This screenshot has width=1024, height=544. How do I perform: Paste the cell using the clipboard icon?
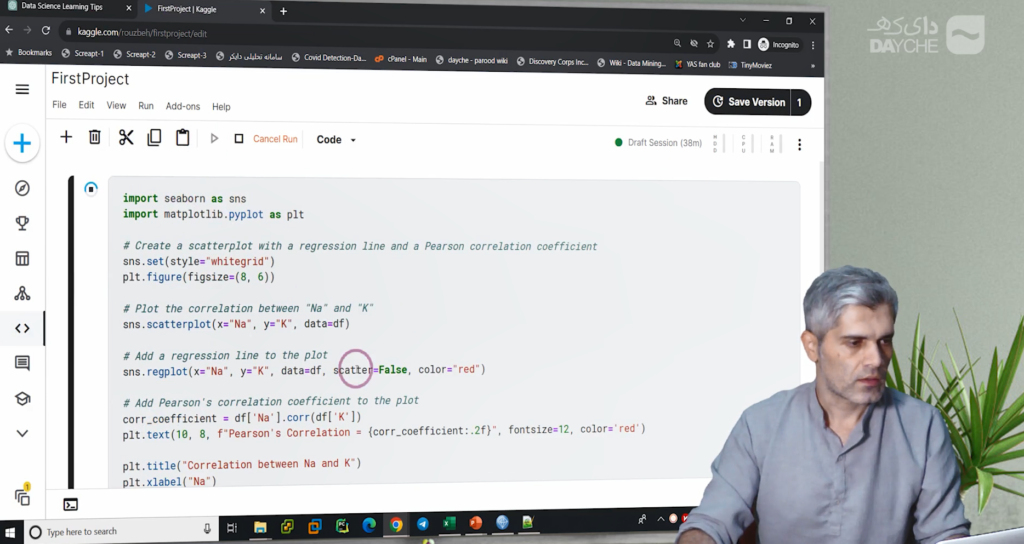pos(183,138)
